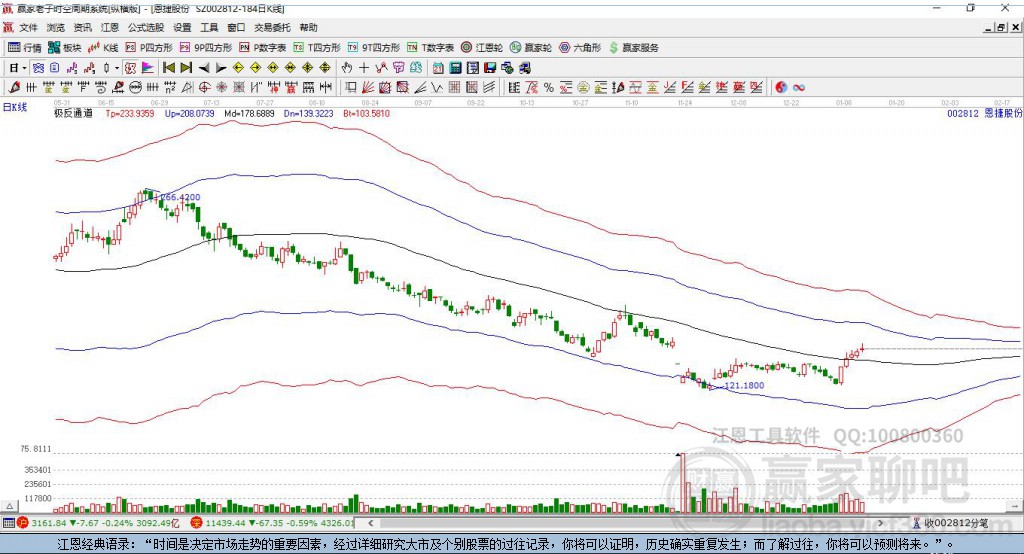This screenshot has width=1024, height=554.
Task: Toggle the pressed chart-mode button beside 日 dropdown
Action: tap(38, 68)
